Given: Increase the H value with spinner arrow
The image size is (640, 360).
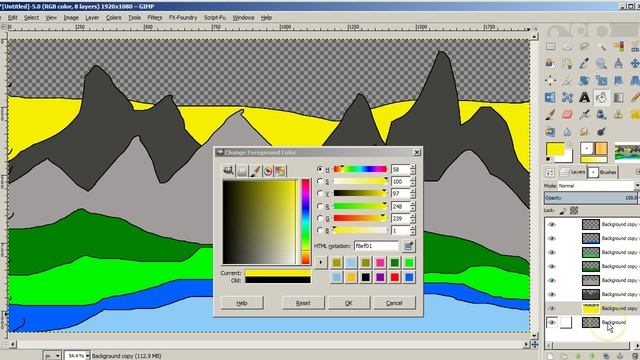Looking at the screenshot, I should pyautogui.click(x=413, y=167).
